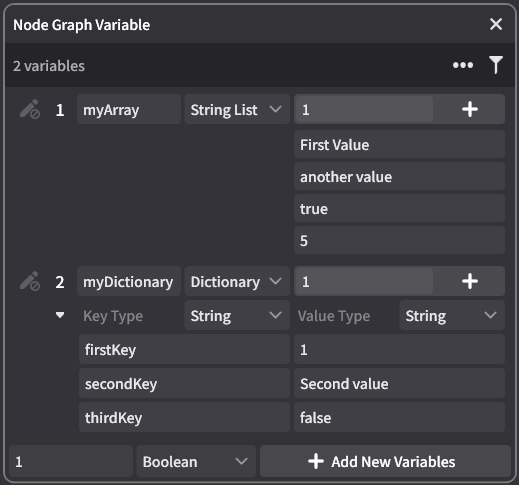Click the Add New Variables button
Screen dimensions: 519x485
click(x=385, y=462)
